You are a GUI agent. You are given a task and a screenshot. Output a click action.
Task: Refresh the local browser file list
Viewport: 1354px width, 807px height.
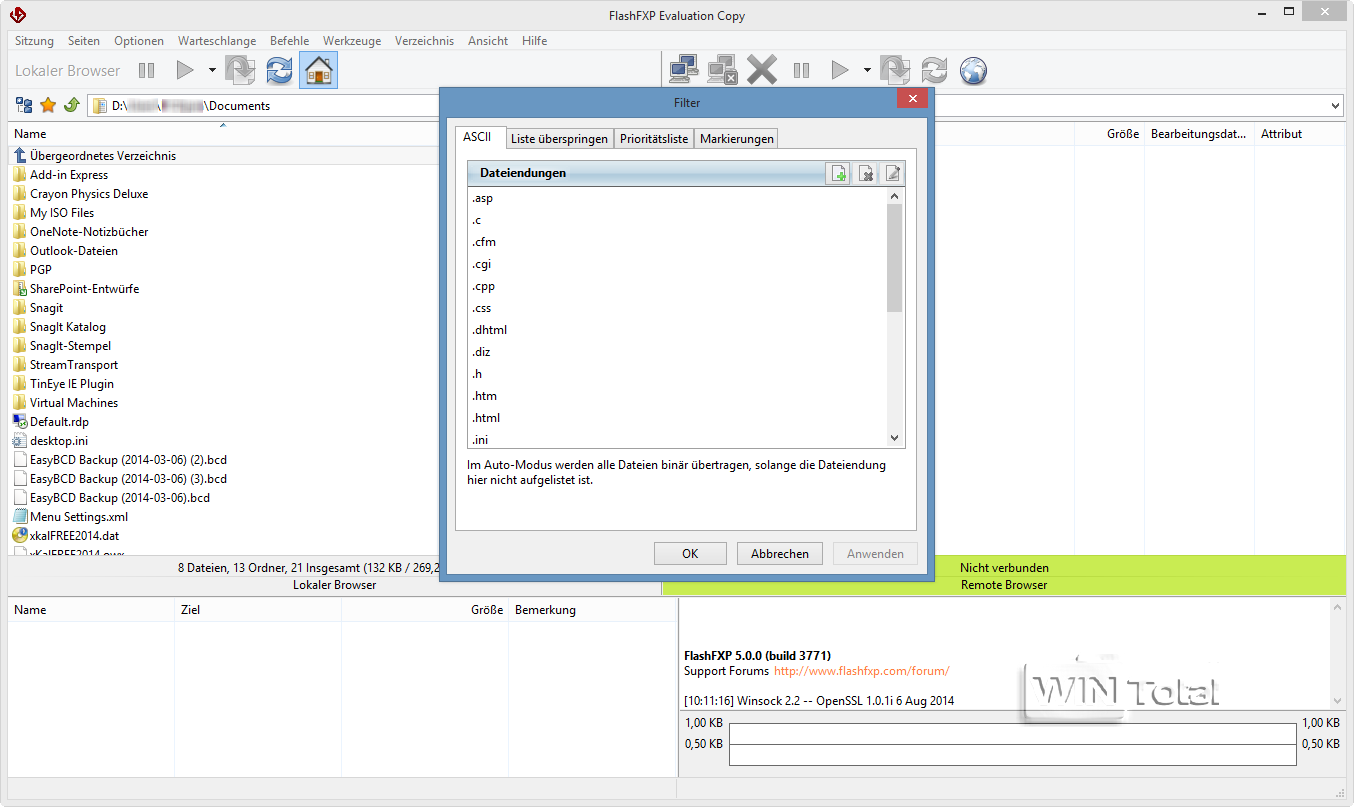coord(279,70)
